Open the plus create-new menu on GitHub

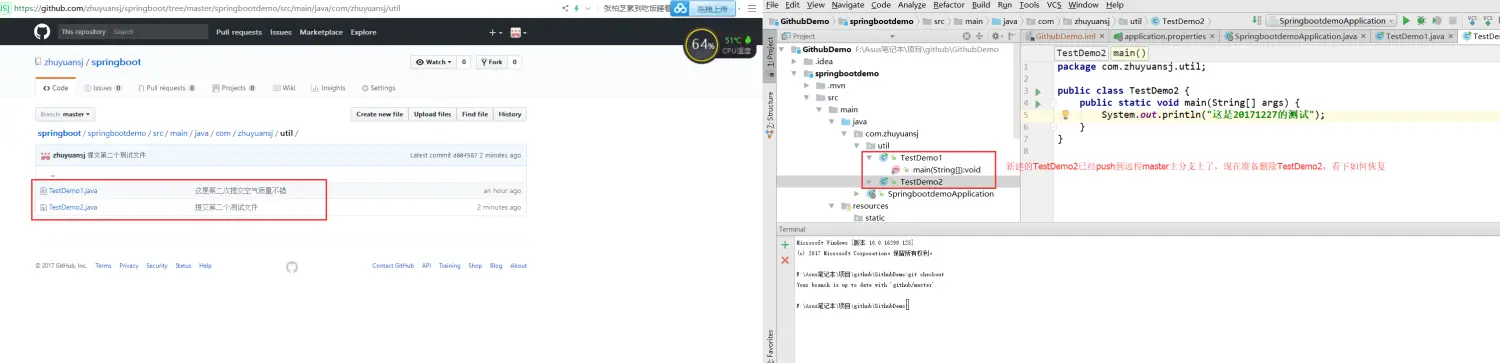click(495, 32)
